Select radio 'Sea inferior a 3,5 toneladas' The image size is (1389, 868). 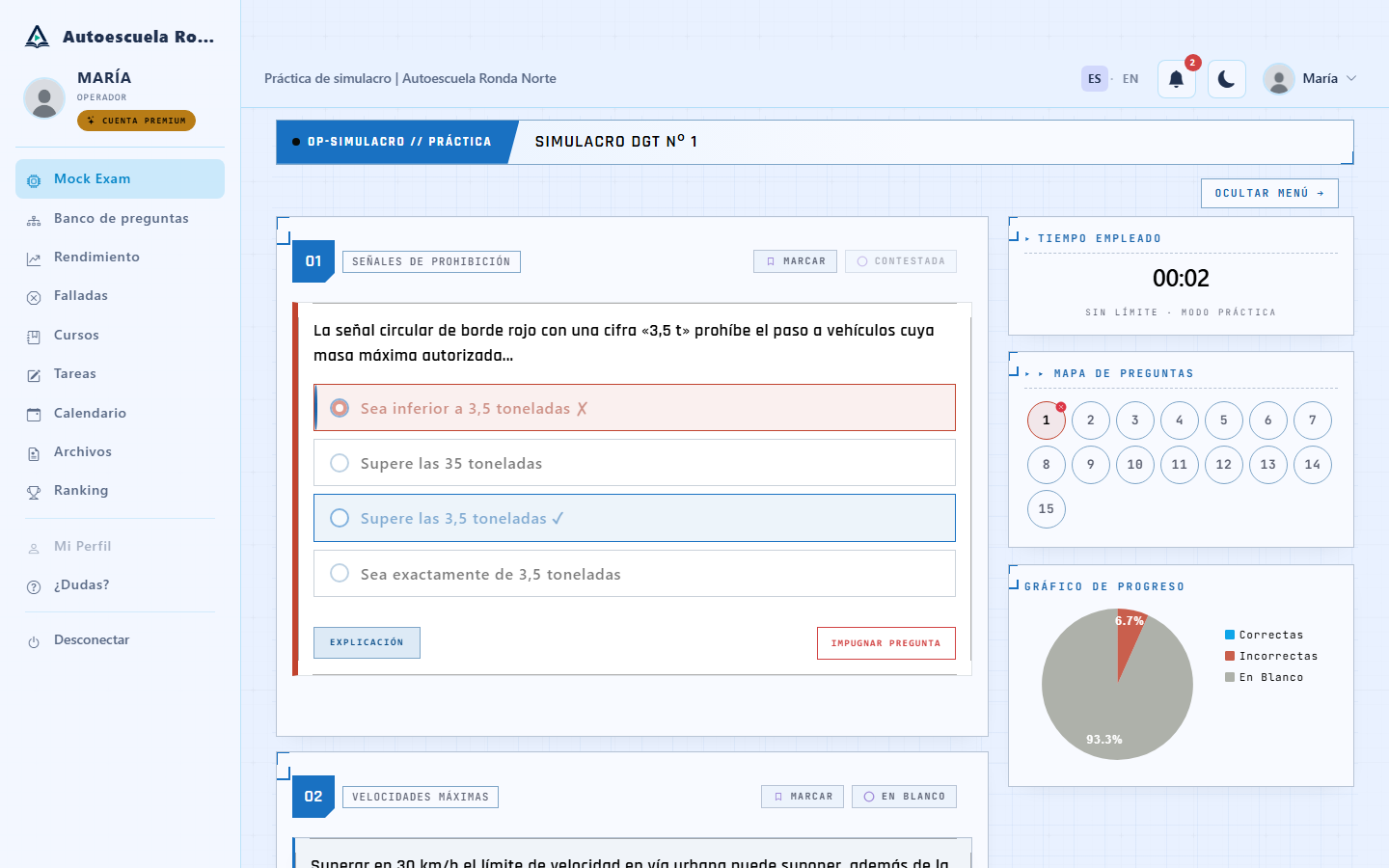tap(340, 408)
